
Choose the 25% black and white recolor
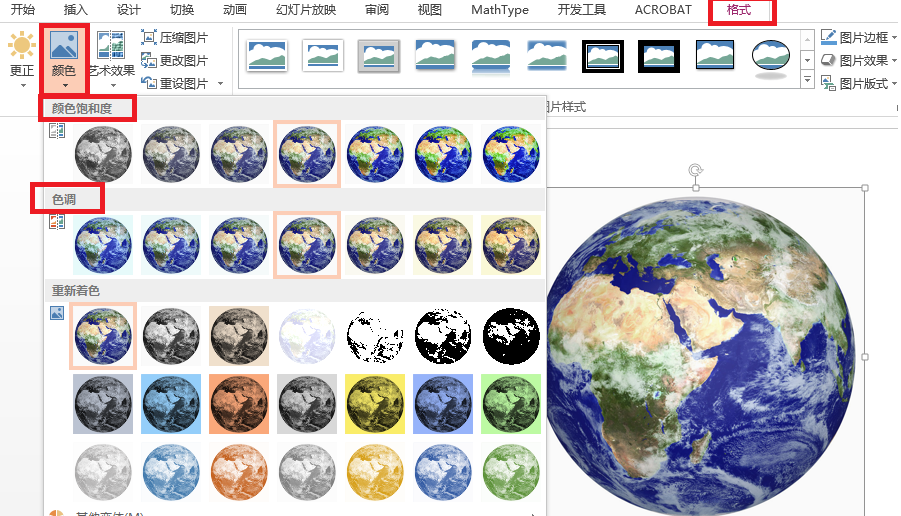pos(375,336)
